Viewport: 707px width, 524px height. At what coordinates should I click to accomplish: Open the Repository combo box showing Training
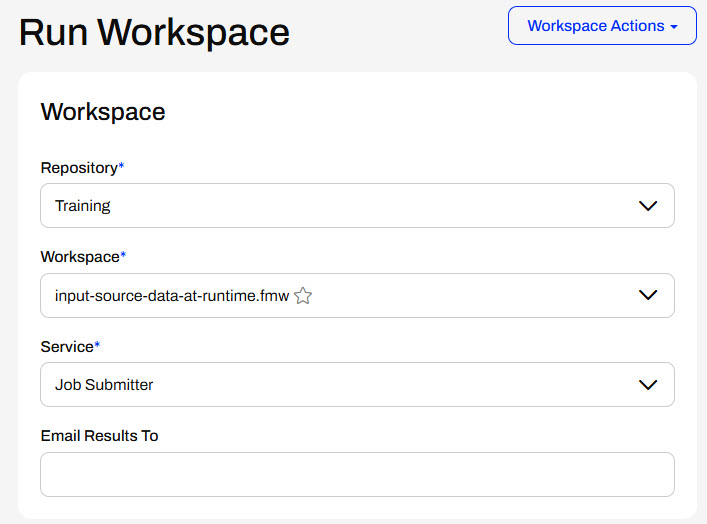coord(340,206)
